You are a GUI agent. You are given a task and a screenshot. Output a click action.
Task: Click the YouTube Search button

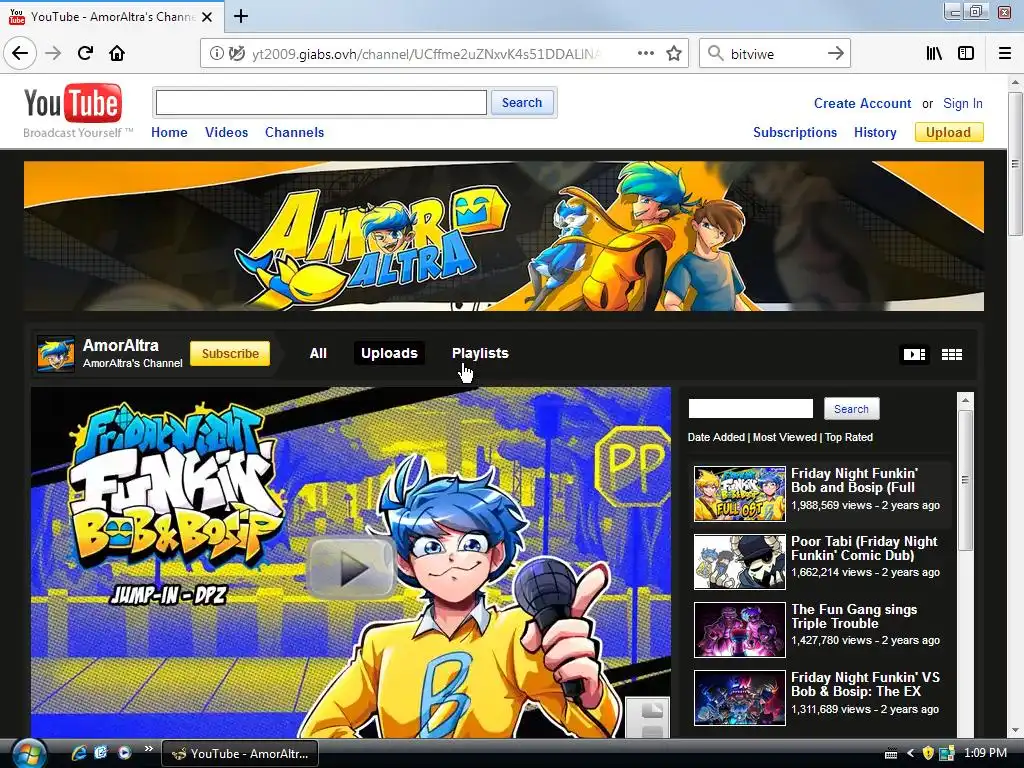point(522,103)
